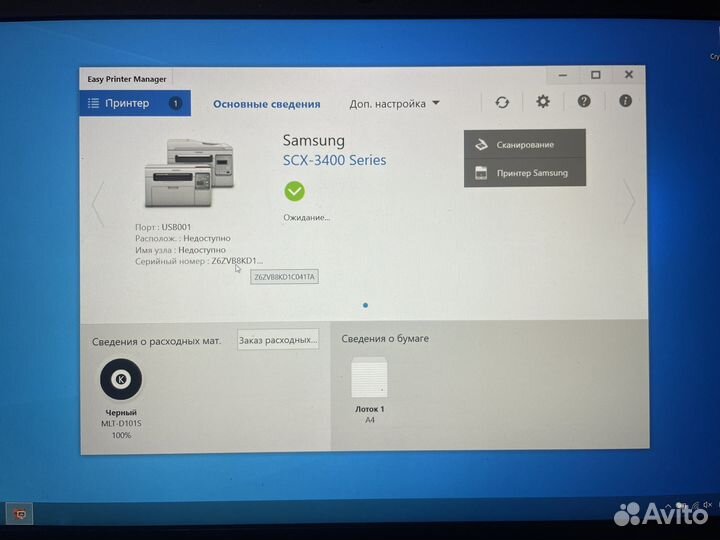Screen dimensions: 720x540
Task: Click the Лоток 1 paper tray icon
Action: 369,377
